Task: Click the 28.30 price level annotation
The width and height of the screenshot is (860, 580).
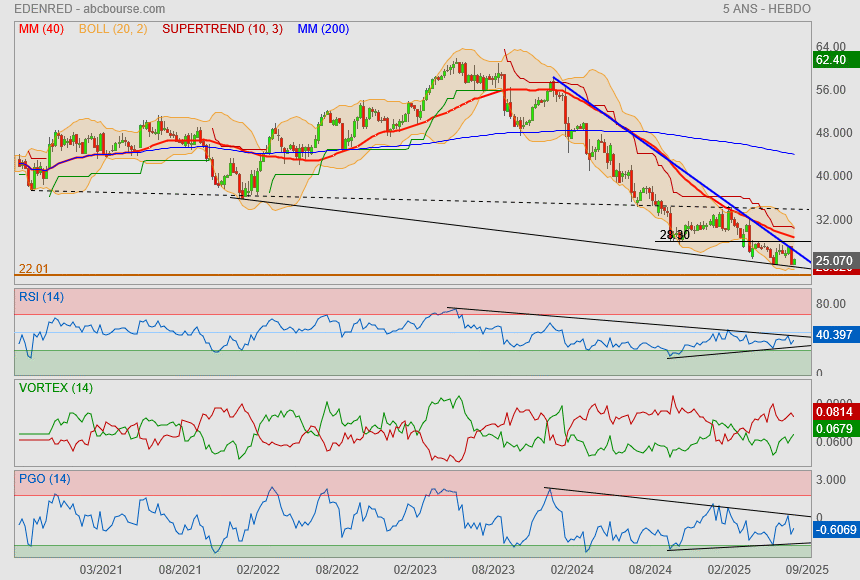Action: 675,235
